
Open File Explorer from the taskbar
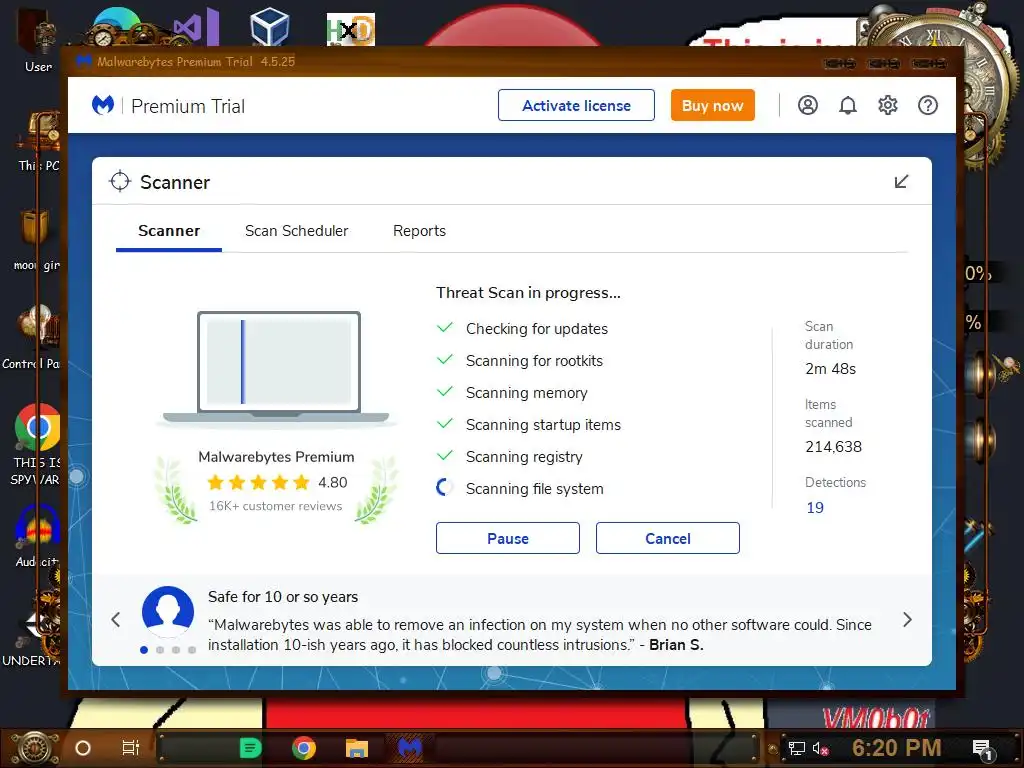pos(357,748)
